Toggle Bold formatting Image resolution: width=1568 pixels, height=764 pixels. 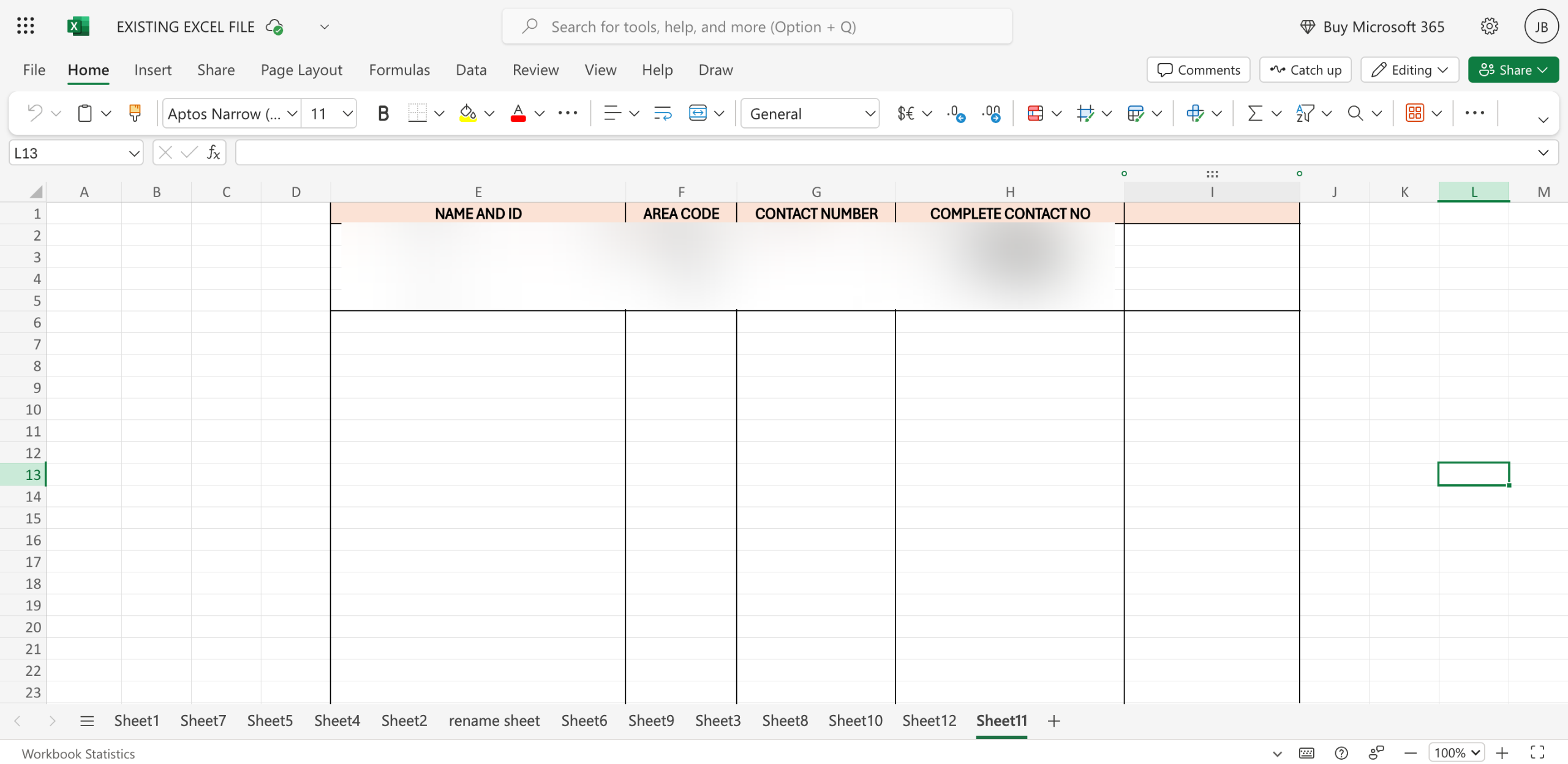[383, 113]
